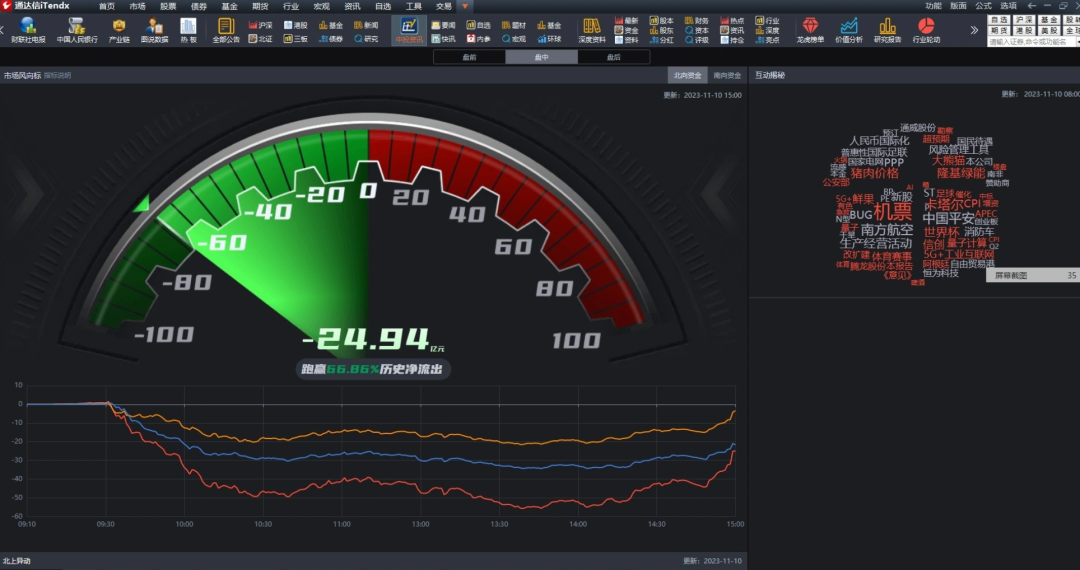The height and width of the screenshot is (570, 1080).
Task: Click 南方航空 in the word cloud
Action: coord(887,230)
